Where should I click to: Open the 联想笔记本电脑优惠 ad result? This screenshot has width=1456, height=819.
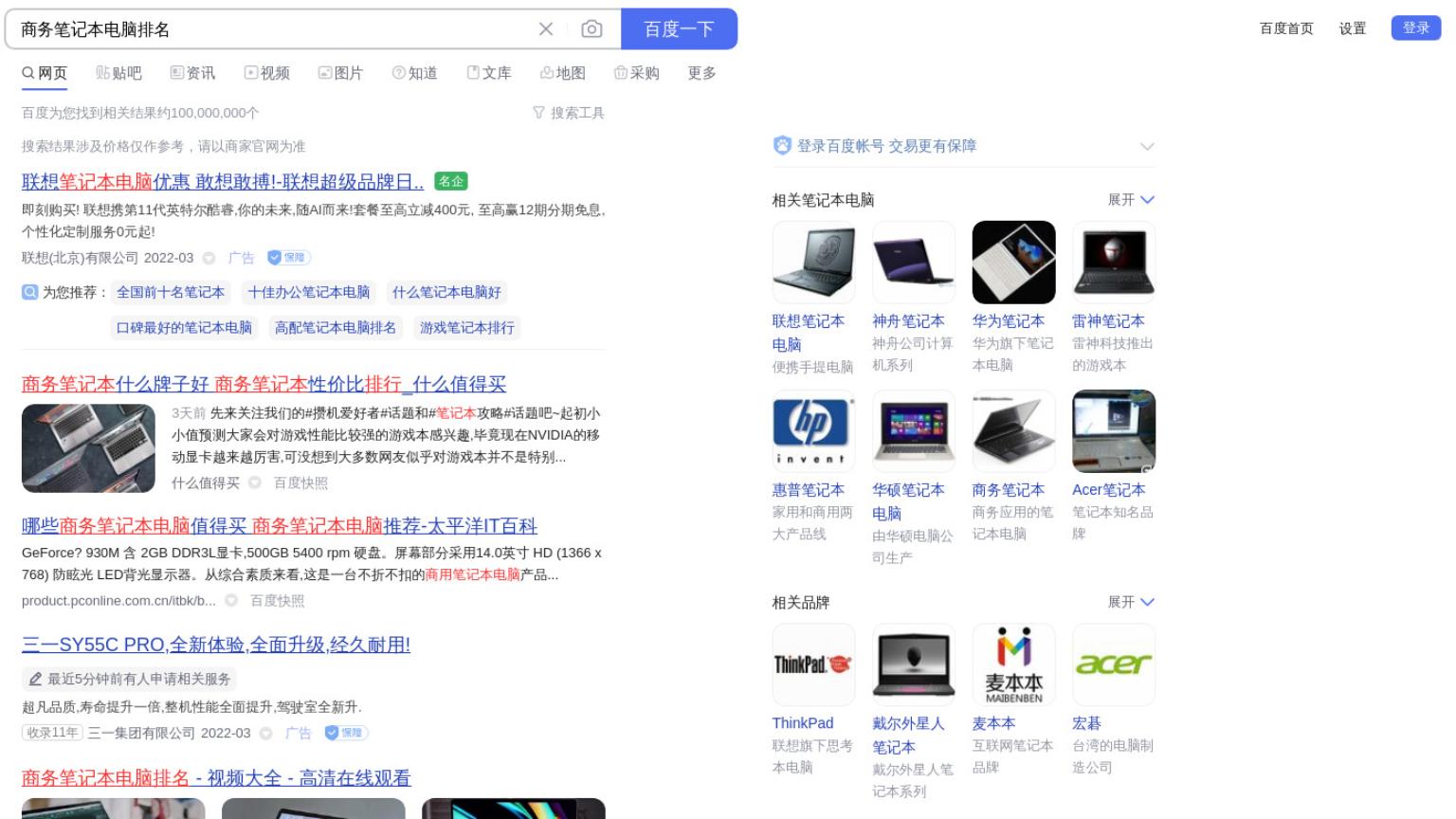click(223, 181)
